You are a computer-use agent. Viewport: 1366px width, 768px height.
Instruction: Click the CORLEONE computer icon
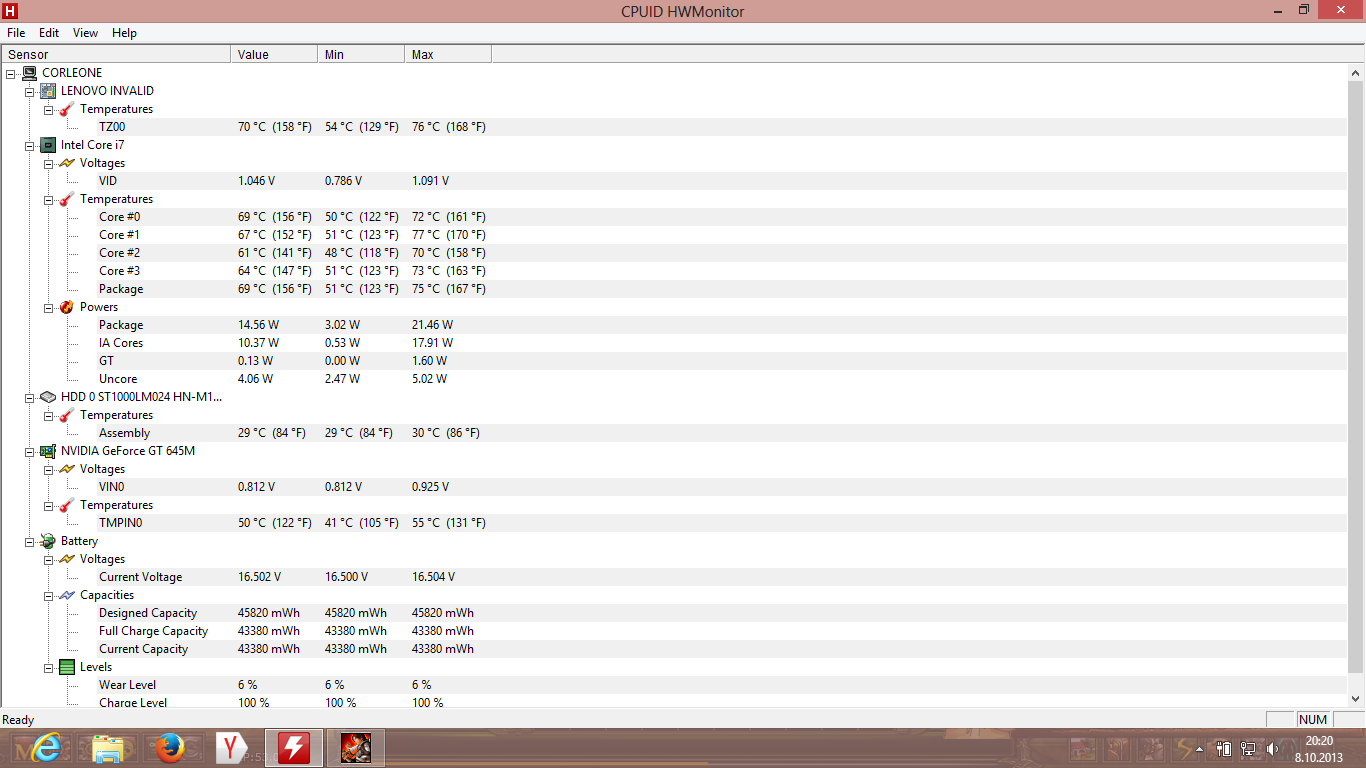[29, 73]
